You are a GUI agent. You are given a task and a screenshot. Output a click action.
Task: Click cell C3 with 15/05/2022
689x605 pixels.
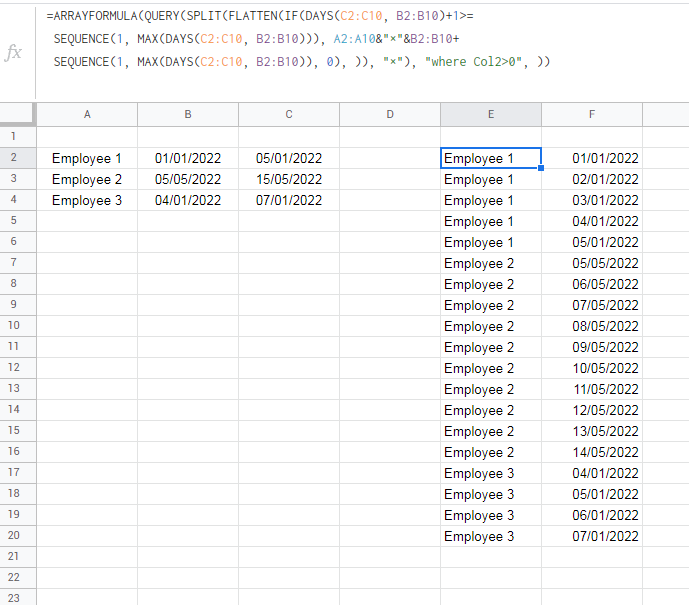click(x=289, y=179)
